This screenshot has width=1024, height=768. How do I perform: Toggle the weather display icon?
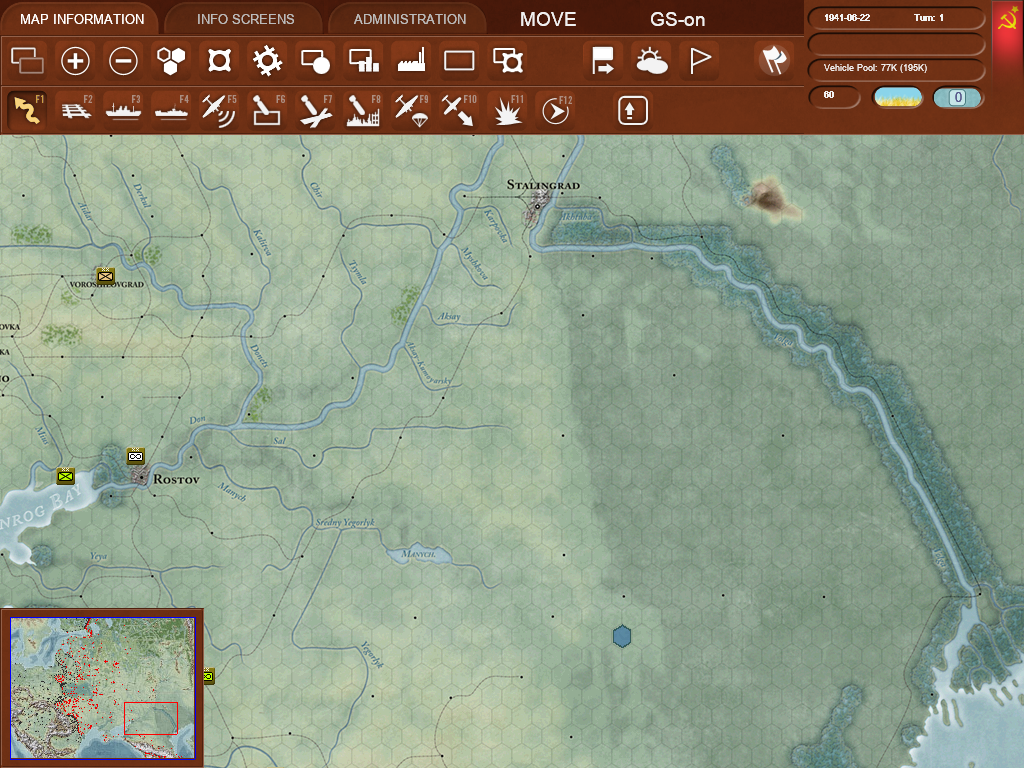click(x=651, y=61)
